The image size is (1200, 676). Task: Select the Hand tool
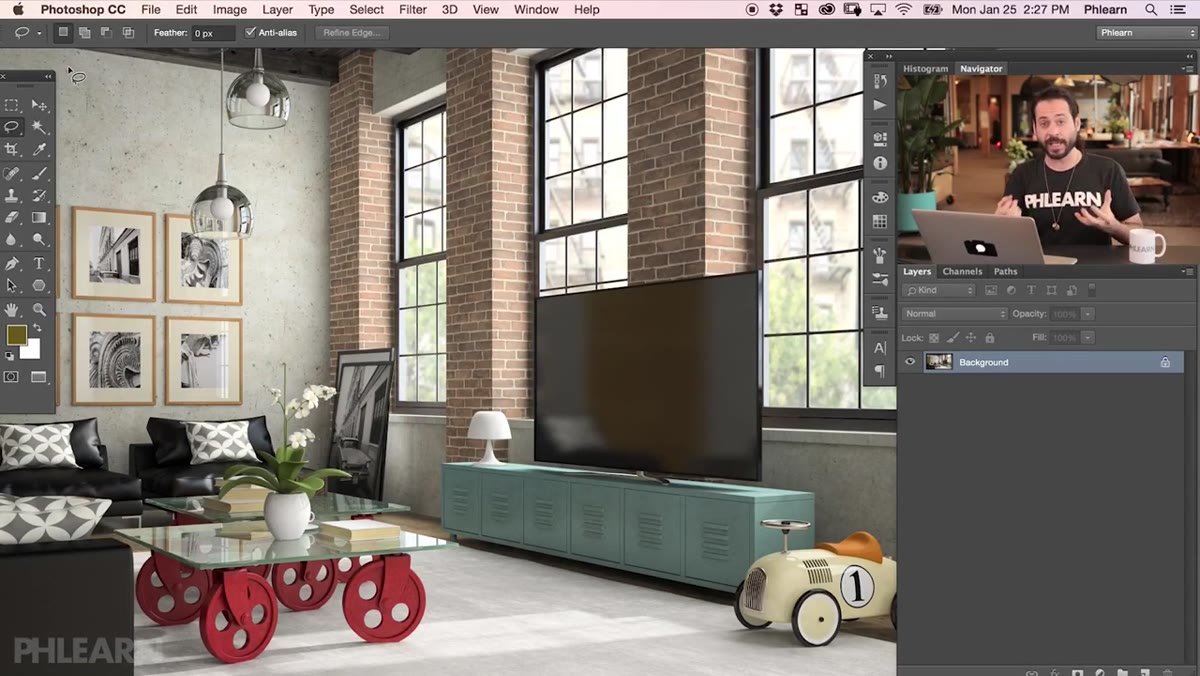pyautogui.click(x=12, y=310)
